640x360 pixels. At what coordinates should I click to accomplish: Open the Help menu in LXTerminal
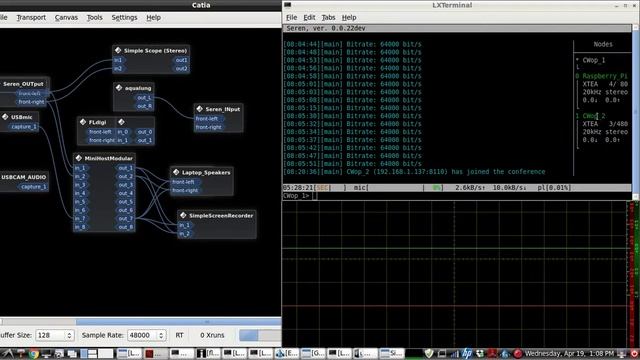pyautogui.click(x=349, y=18)
